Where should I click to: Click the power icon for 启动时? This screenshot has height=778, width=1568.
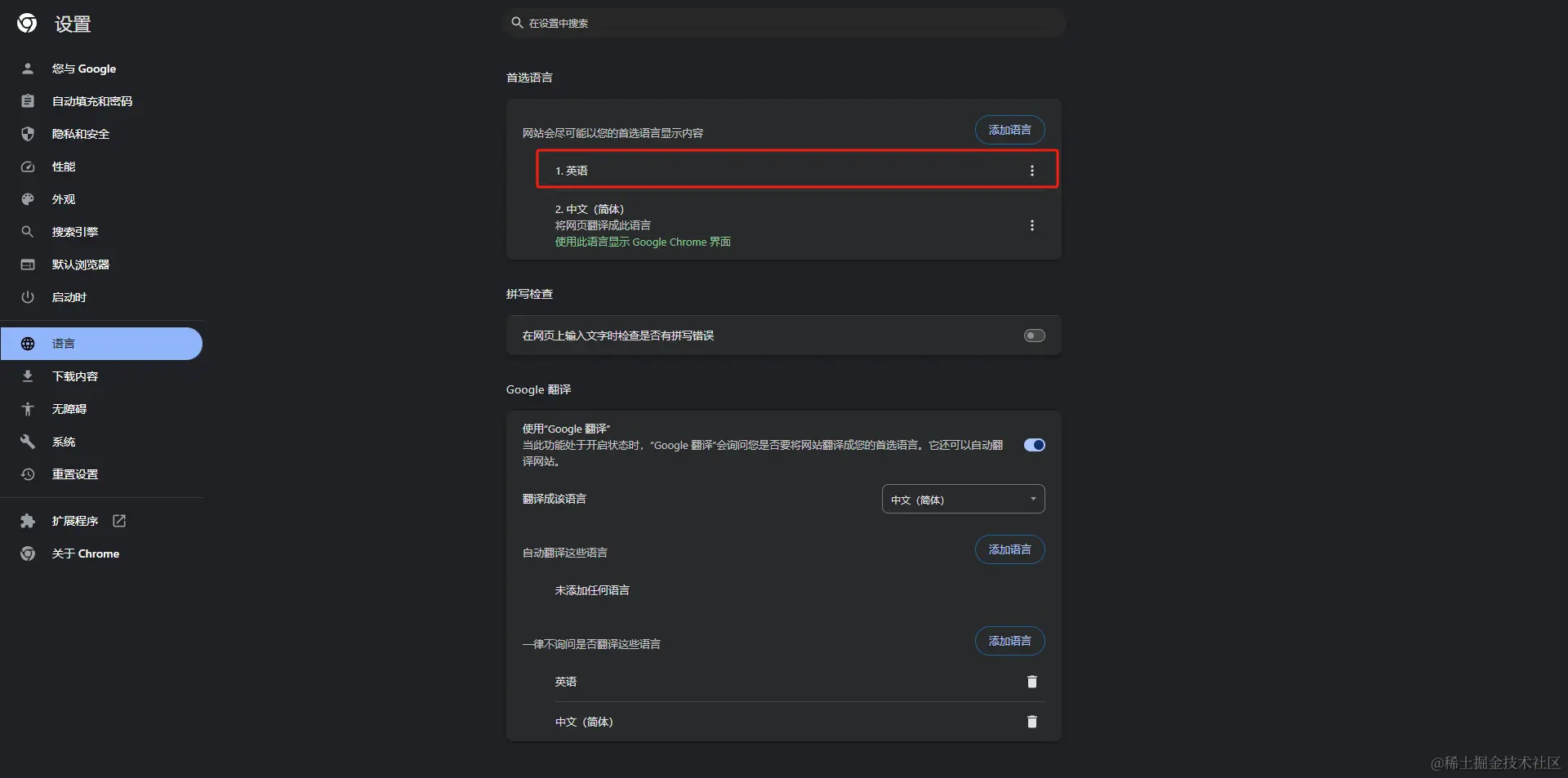pyautogui.click(x=28, y=297)
